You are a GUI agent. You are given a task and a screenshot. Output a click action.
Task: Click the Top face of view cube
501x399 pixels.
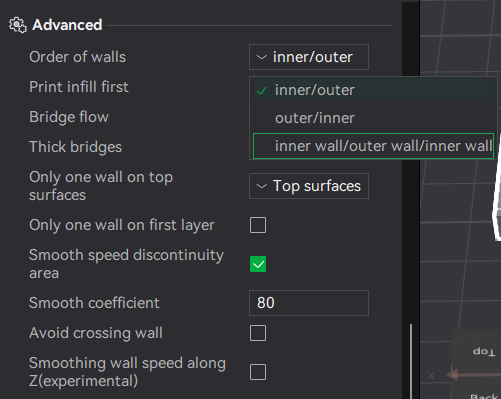coord(484,351)
